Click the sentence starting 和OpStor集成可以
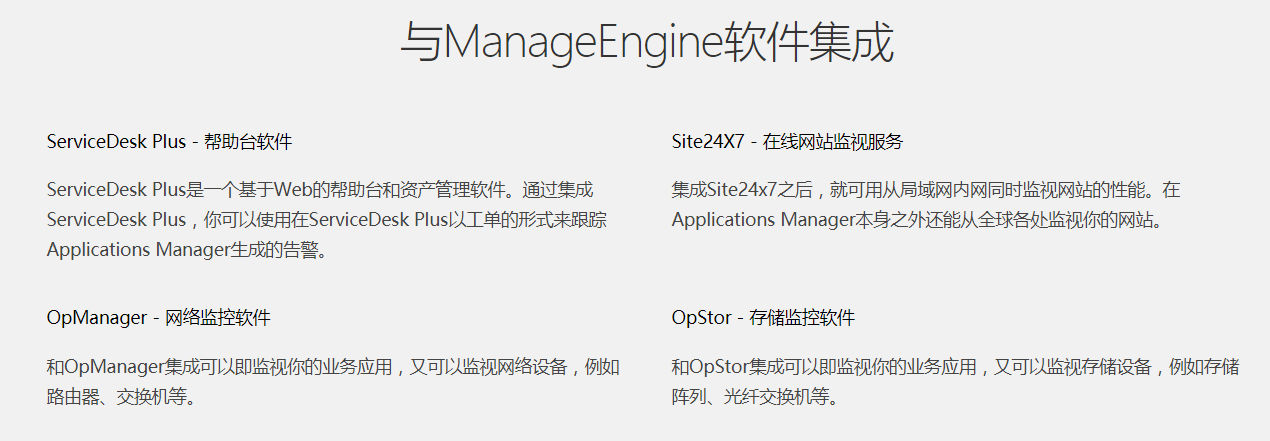 pyautogui.click(x=955, y=367)
